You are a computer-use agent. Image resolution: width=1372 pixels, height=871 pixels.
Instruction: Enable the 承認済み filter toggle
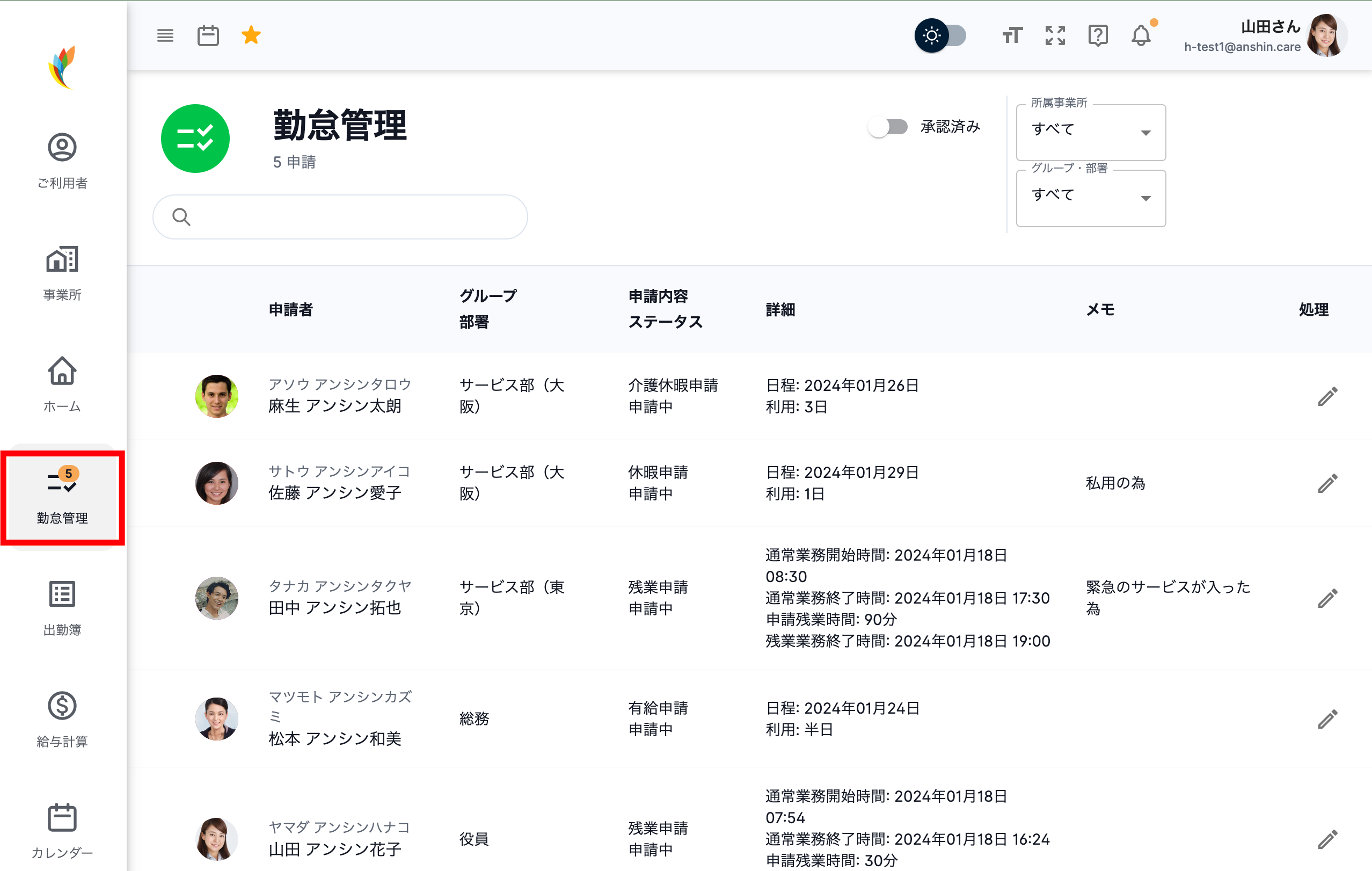(x=889, y=127)
